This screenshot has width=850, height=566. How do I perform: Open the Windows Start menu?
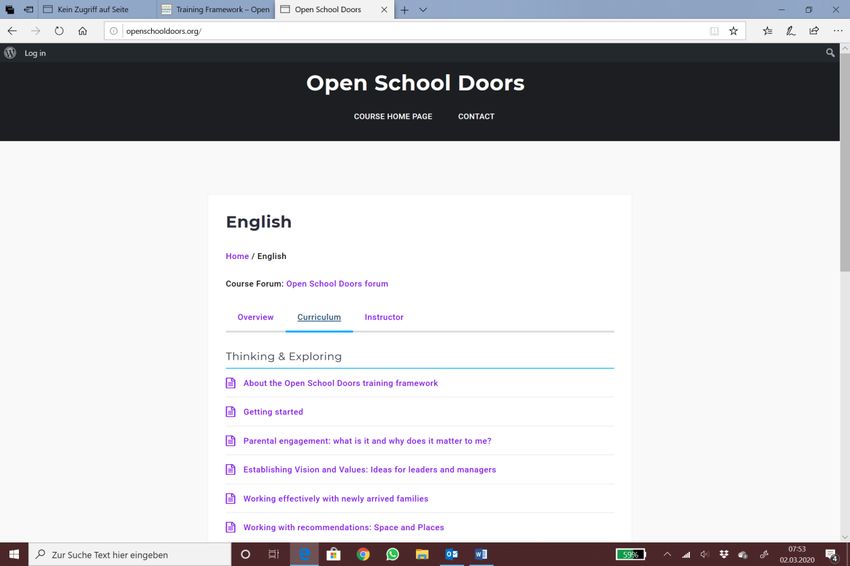click(14, 554)
